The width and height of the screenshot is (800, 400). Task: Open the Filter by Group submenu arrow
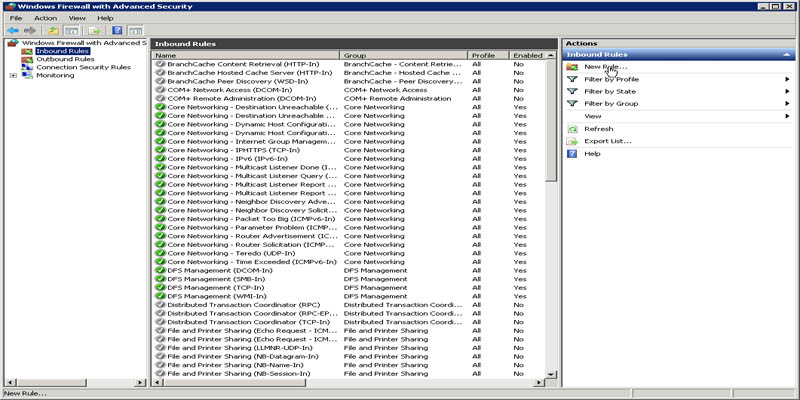[788, 103]
